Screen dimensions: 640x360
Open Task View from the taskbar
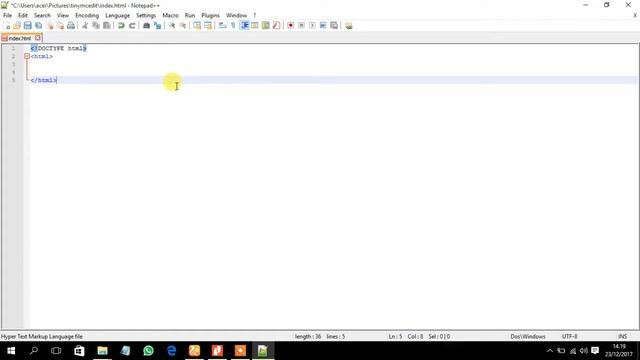click(x=56, y=351)
